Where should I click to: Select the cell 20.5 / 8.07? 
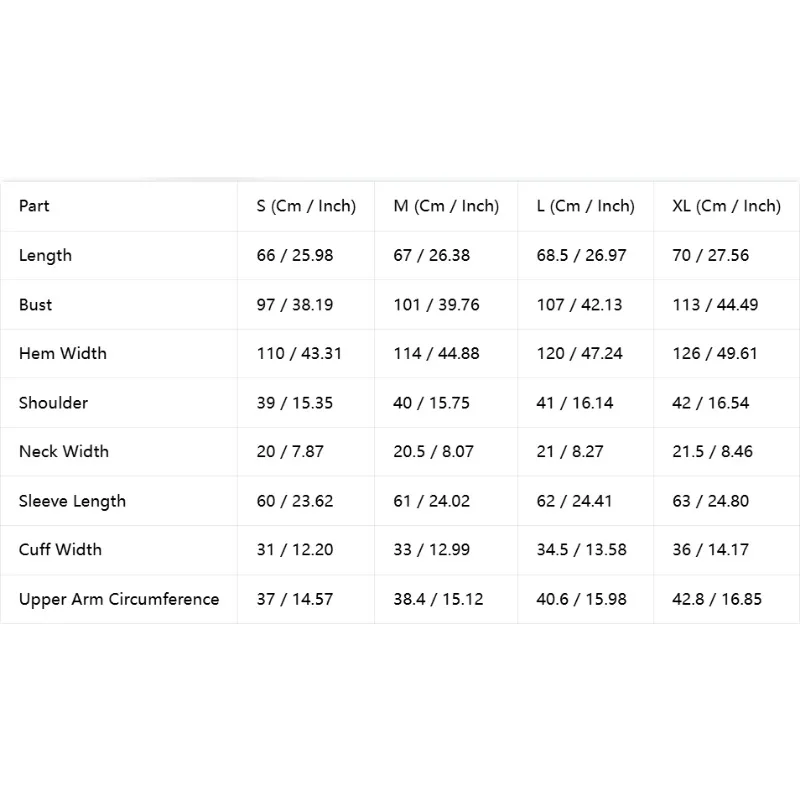click(433, 452)
